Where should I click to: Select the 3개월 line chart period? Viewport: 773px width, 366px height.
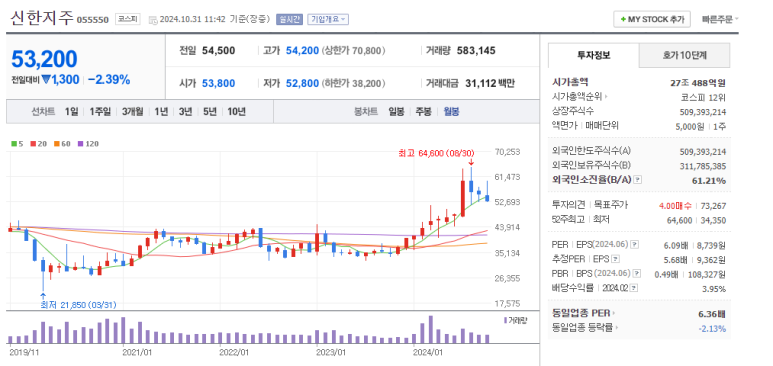coord(133,111)
